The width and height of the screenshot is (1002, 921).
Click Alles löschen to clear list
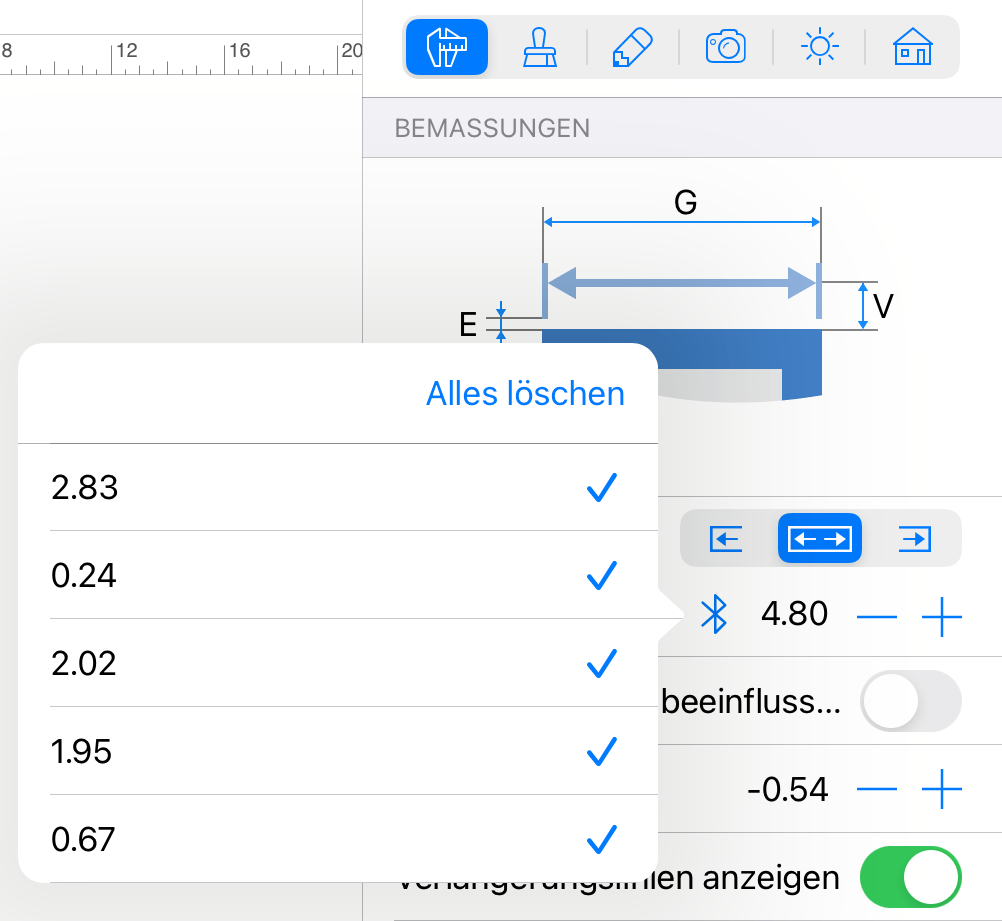pos(525,393)
